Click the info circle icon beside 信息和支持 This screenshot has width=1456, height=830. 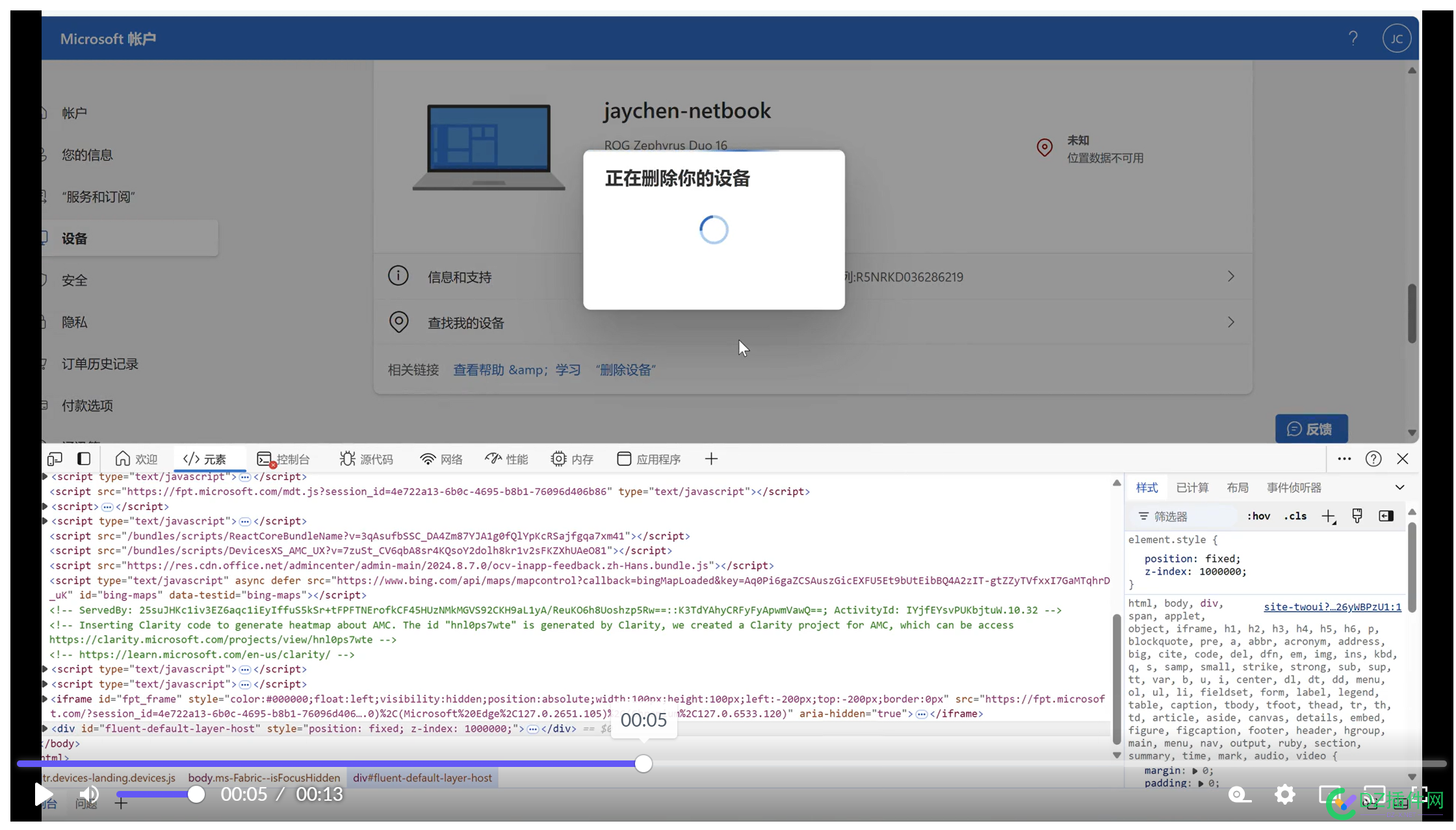(x=398, y=276)
